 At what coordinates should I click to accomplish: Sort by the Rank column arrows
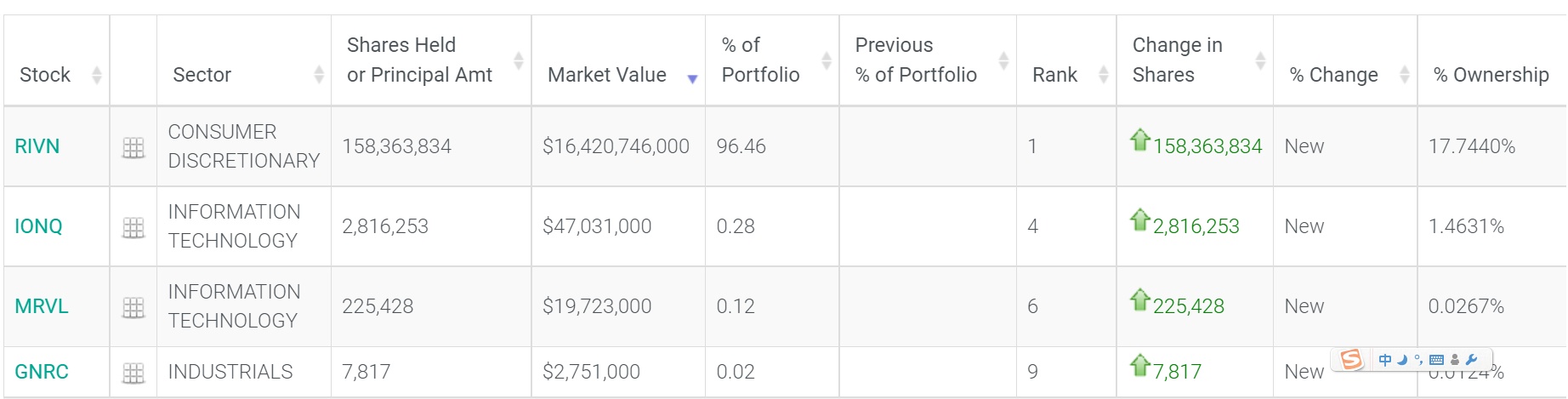point(1103,75)
